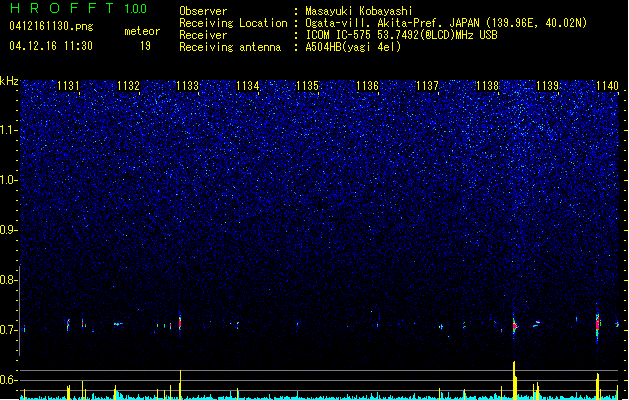Click the 'Observer' field label

(203, 11)
